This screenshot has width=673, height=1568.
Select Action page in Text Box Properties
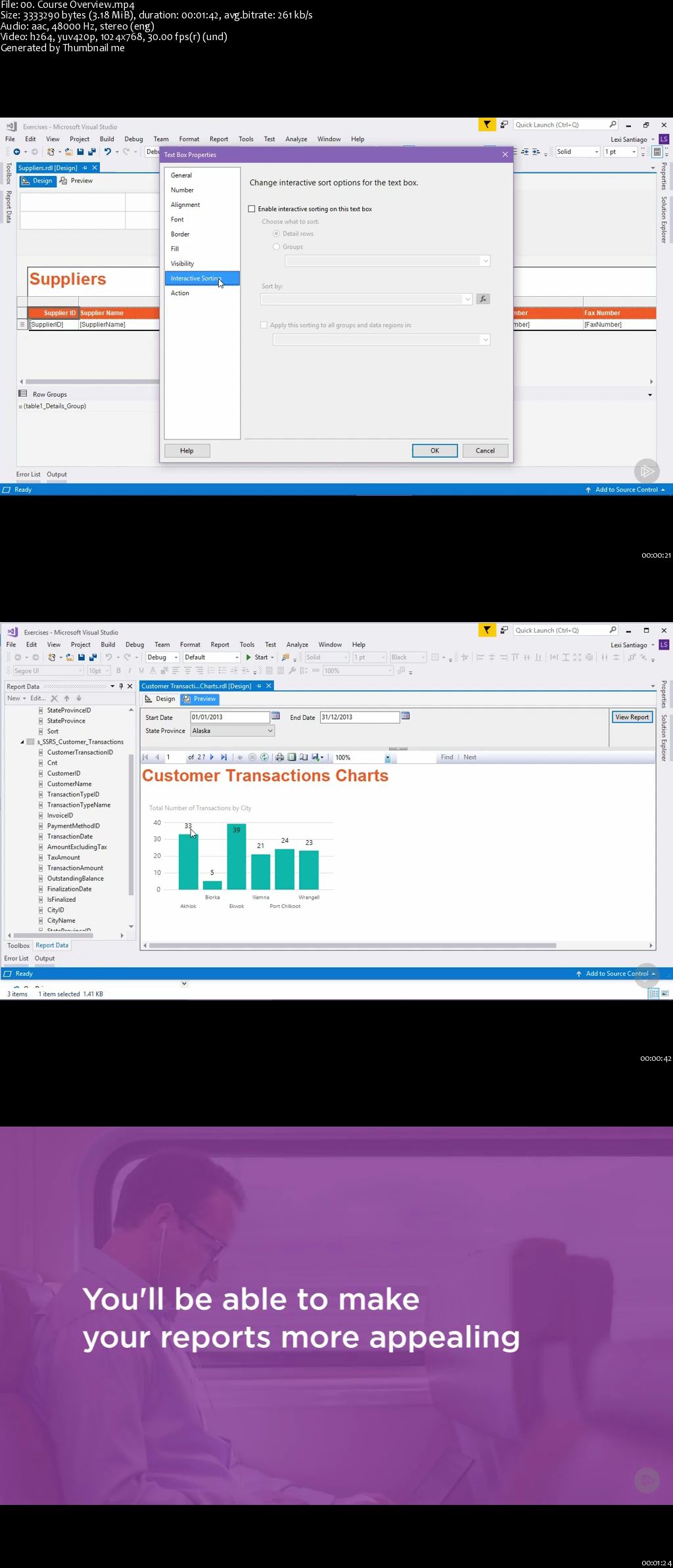(180, 293)
